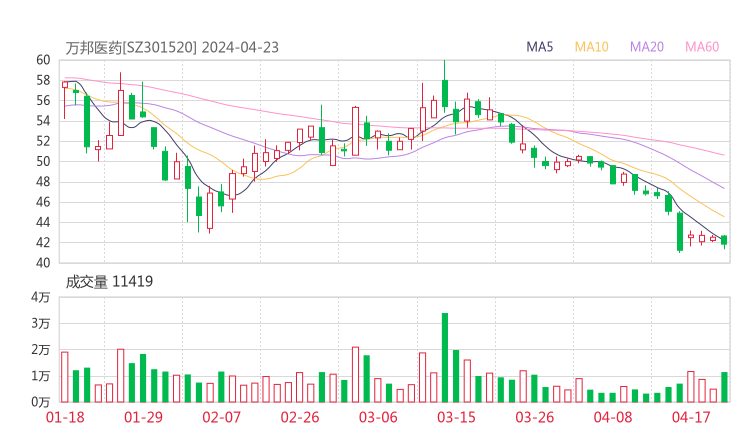The height and width of the screenshot is (440, 740).
Task: Click the 60 price axis label
Action: (x=43, y=60)
